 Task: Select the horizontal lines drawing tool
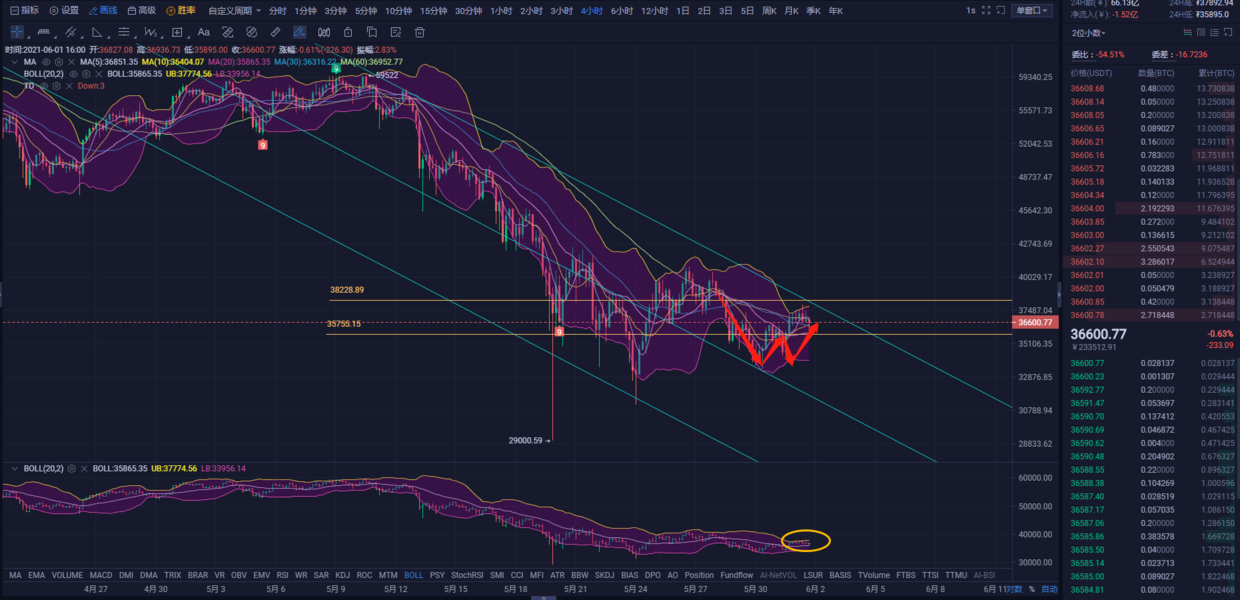(x=123, y=32)
